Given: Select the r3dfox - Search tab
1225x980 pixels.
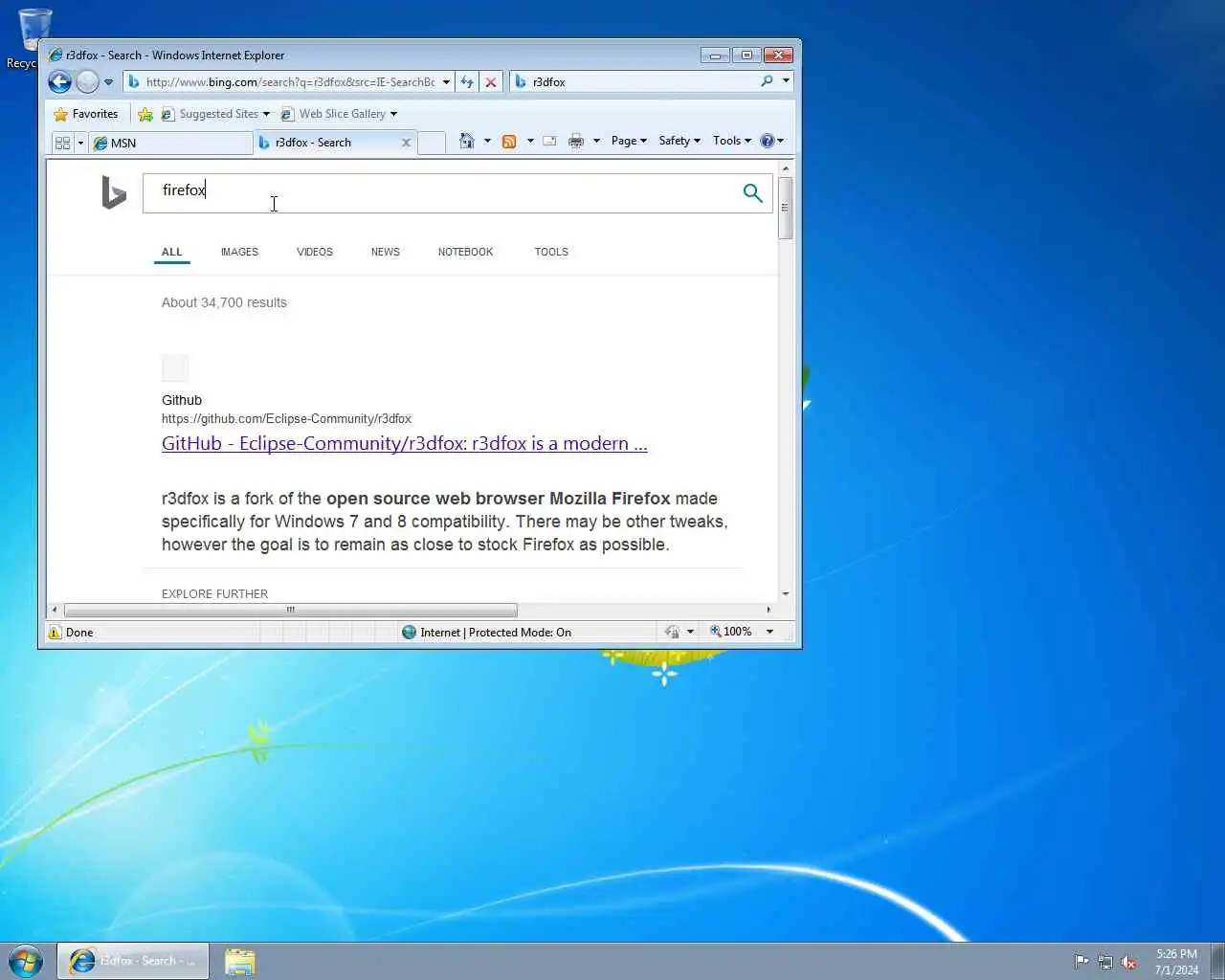Looking at the screenshot, I should point(325,143).
